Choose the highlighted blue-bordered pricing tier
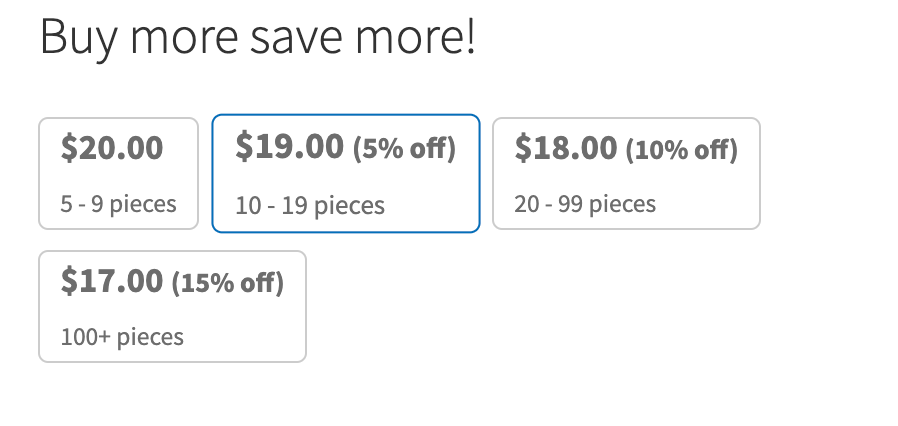This screenshot has height=426, width=898. (345, 173)
